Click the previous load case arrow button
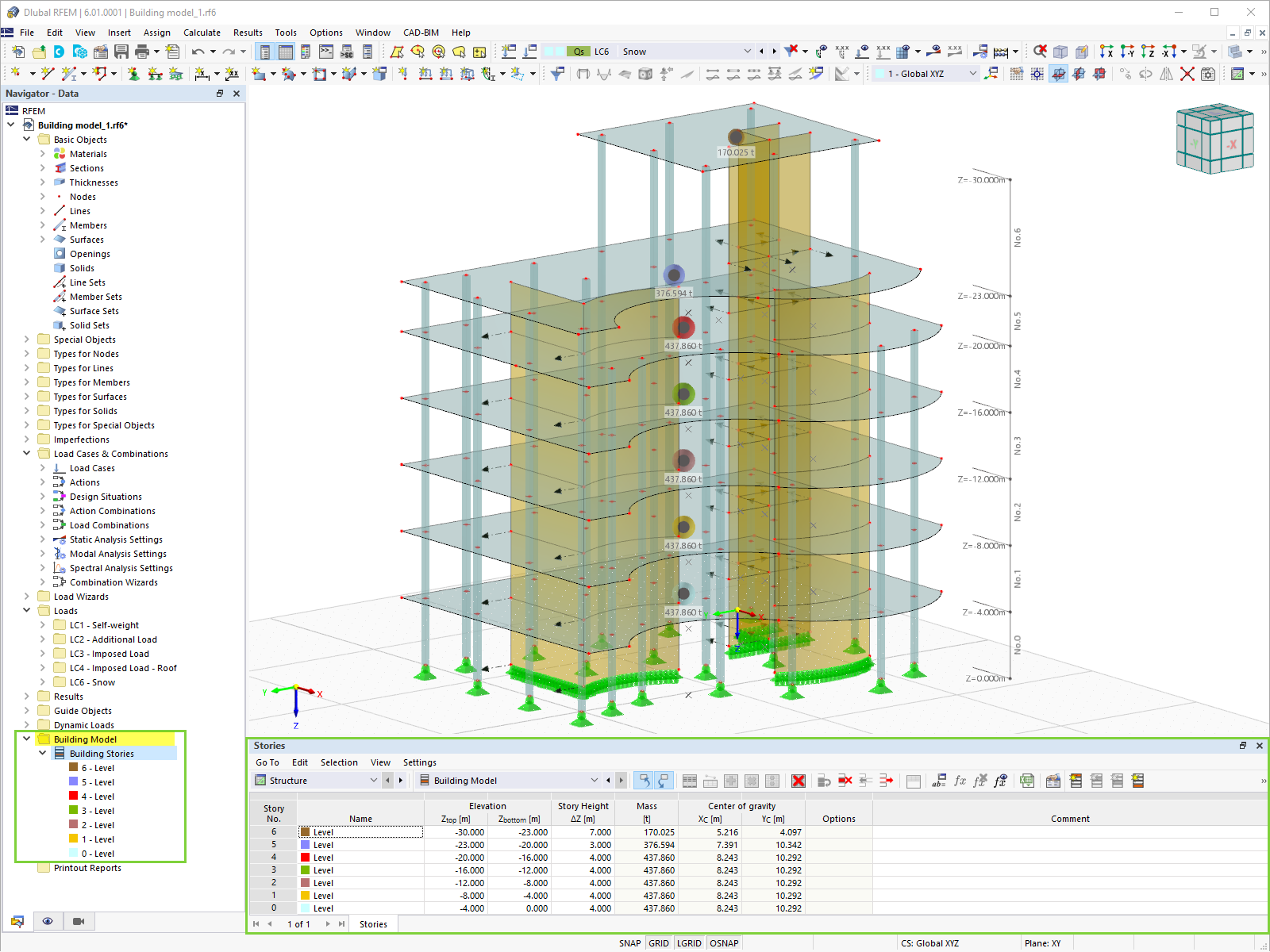 tap(762, 52)
